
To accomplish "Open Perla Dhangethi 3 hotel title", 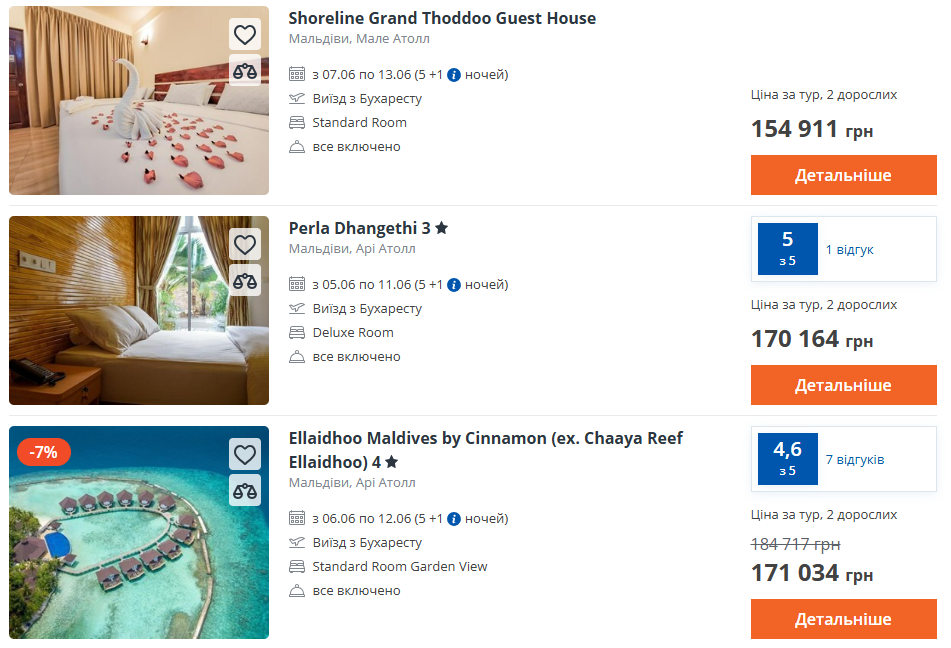I will [360, 228].
